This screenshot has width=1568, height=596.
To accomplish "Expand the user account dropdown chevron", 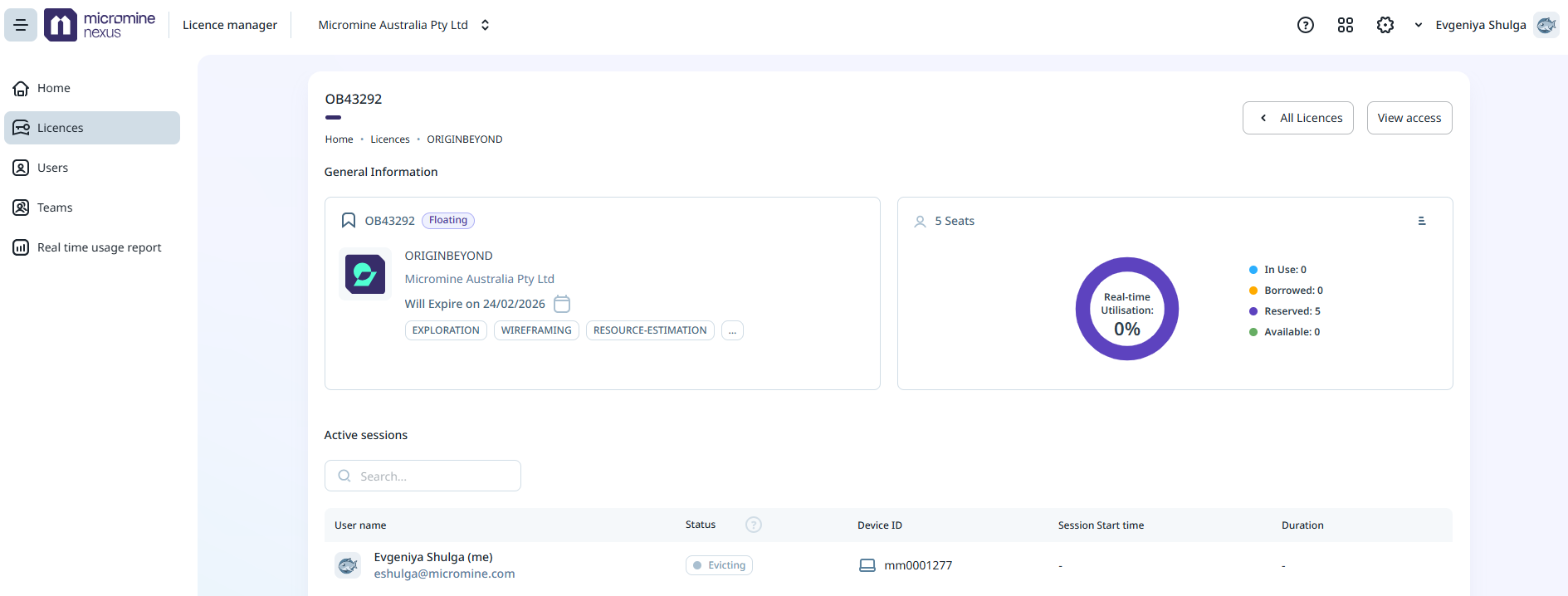I will click(x=1419, y=25).
